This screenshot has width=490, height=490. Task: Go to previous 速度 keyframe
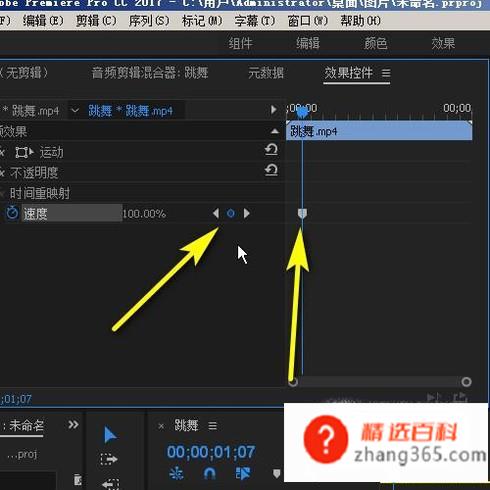(x=216, y=213)
